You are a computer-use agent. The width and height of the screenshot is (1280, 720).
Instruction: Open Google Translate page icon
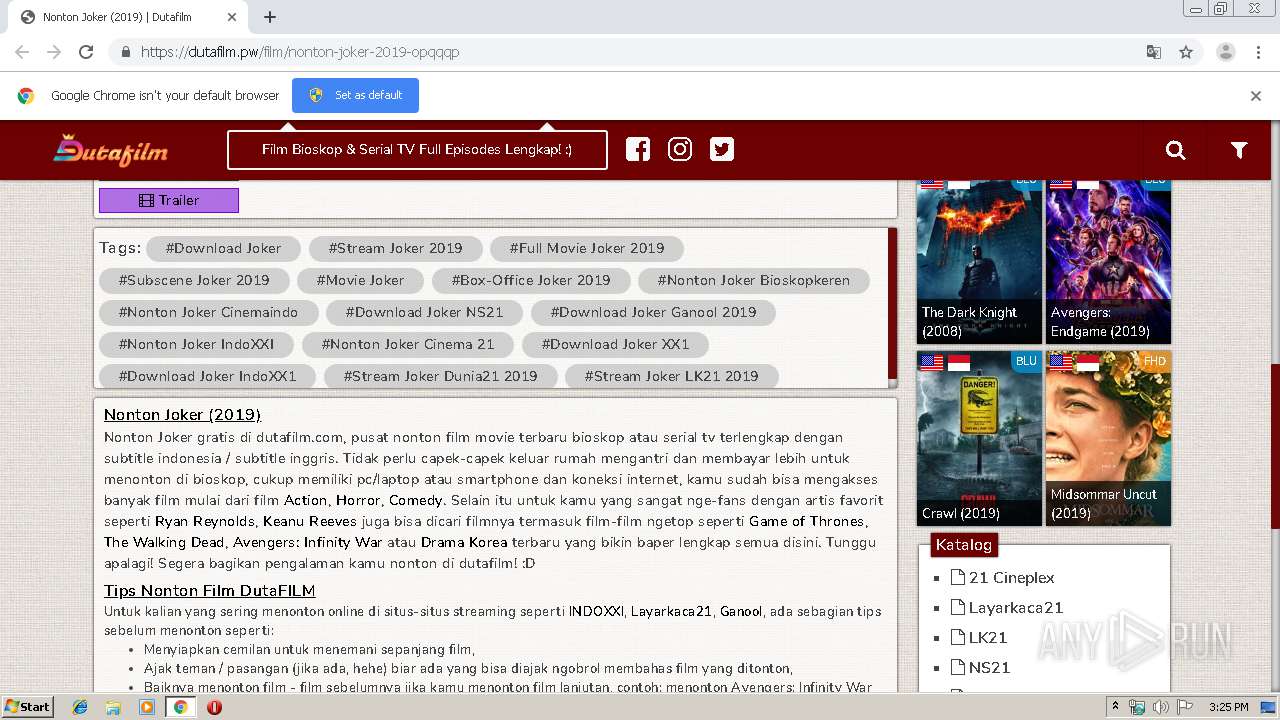coord(1154,52)
